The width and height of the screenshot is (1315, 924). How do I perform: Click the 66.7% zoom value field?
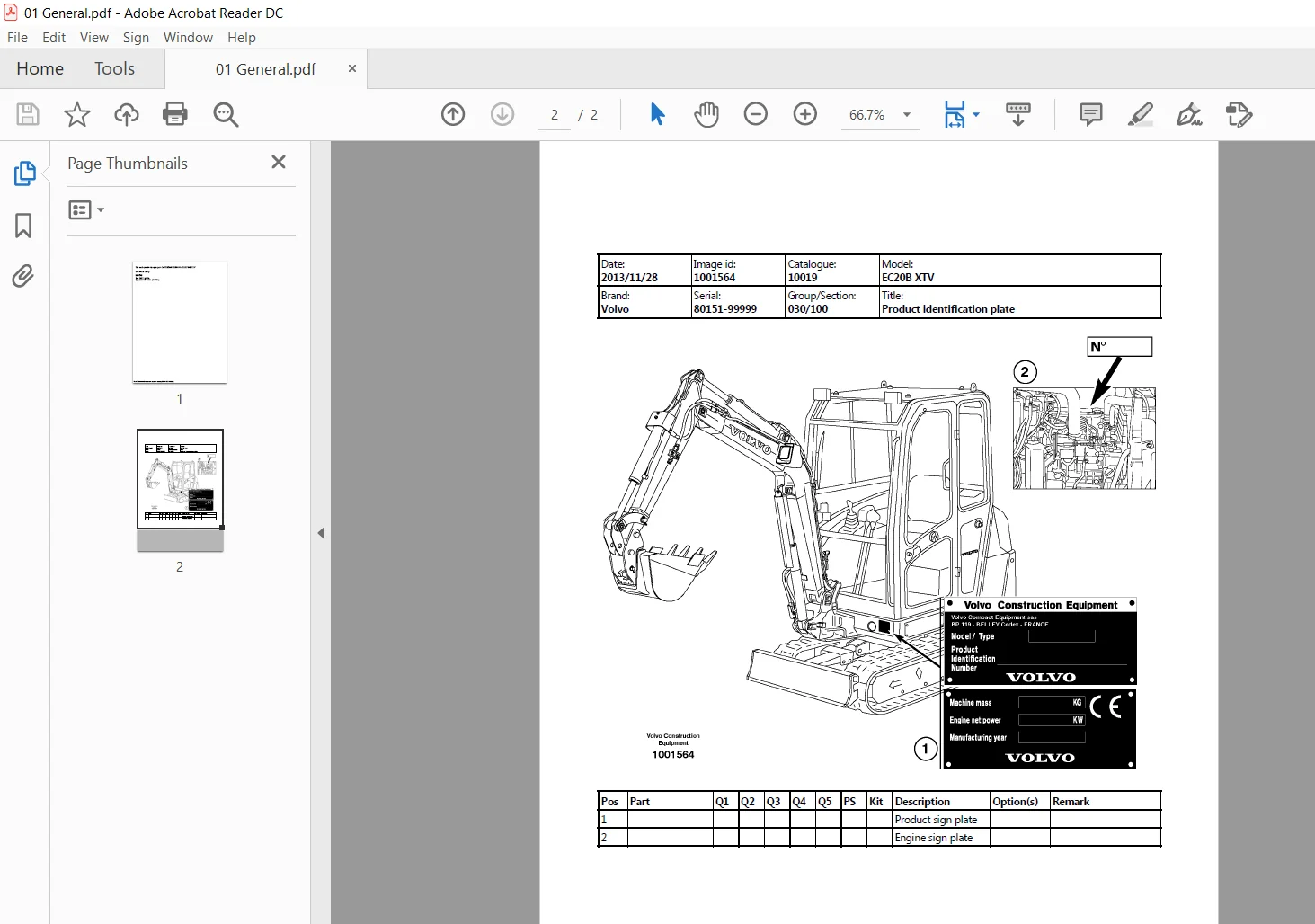pyautogui.click(x=867, y=115)
